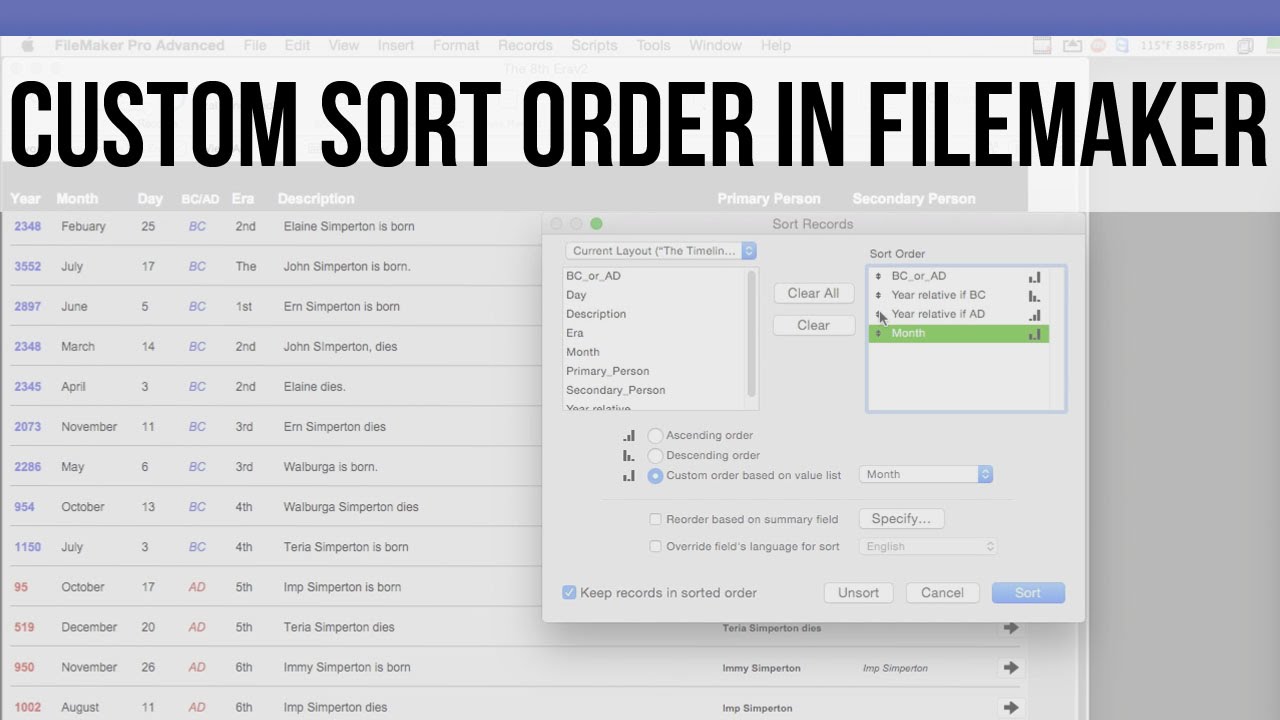This screenshot has width=1280, height=720.
Task: Open the Window menu
Action: point(715,45)
